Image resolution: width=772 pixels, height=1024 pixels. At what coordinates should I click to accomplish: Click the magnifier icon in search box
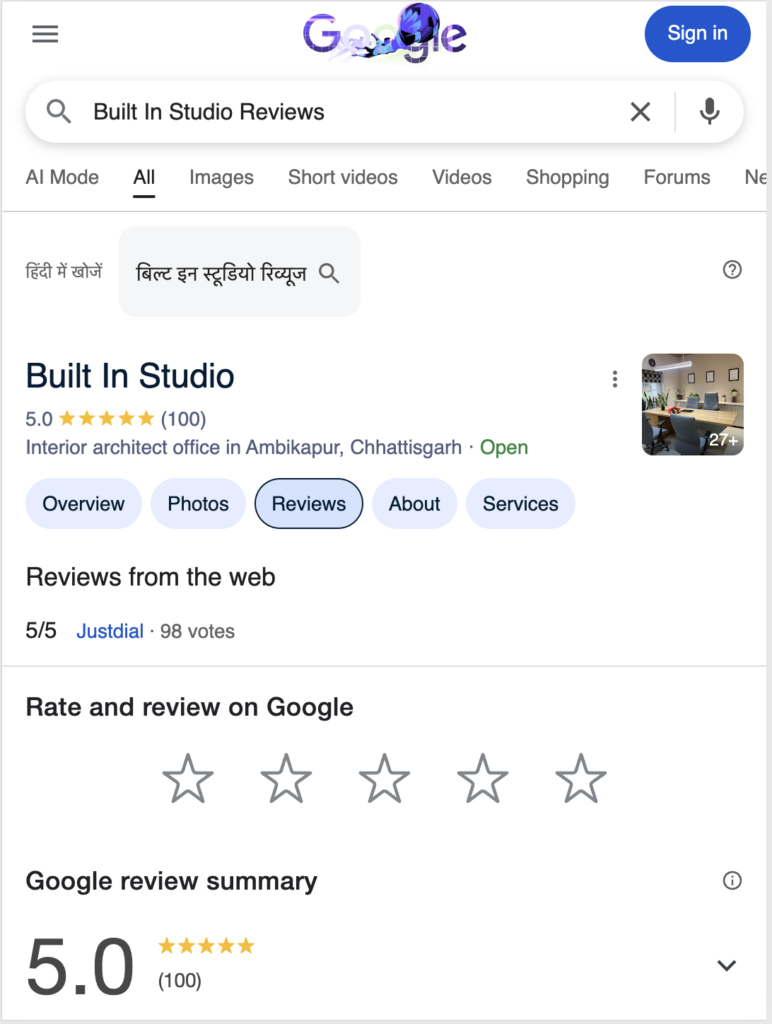[x=59, y=112]
